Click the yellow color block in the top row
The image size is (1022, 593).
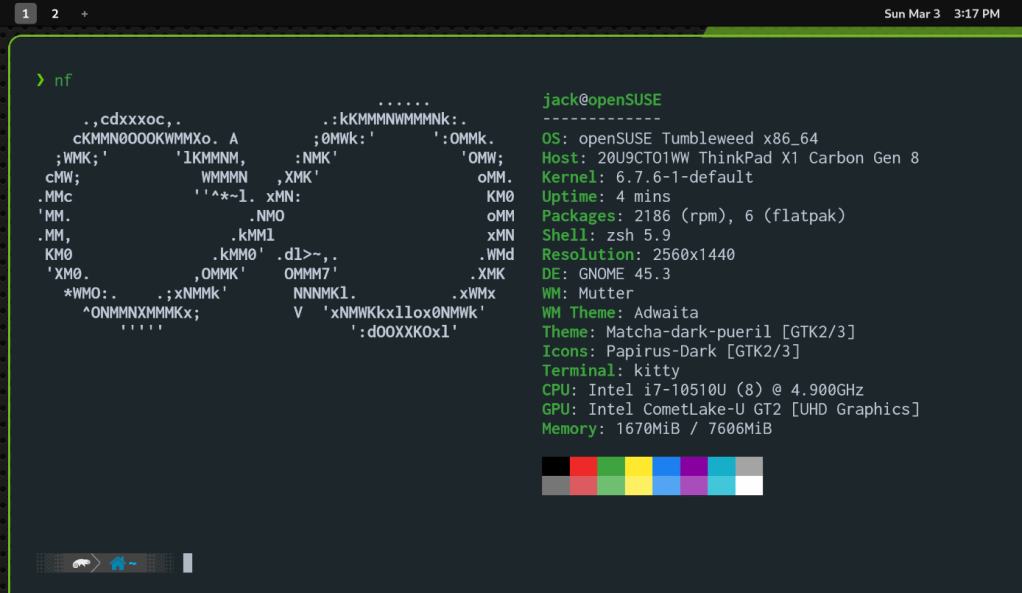tap(638, 466)
